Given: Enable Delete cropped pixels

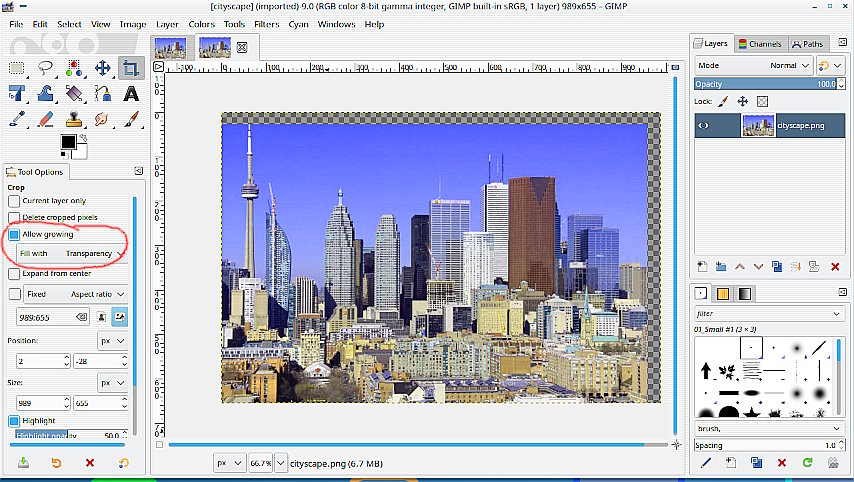Looking at the screenshot, I should coord(14,217).
